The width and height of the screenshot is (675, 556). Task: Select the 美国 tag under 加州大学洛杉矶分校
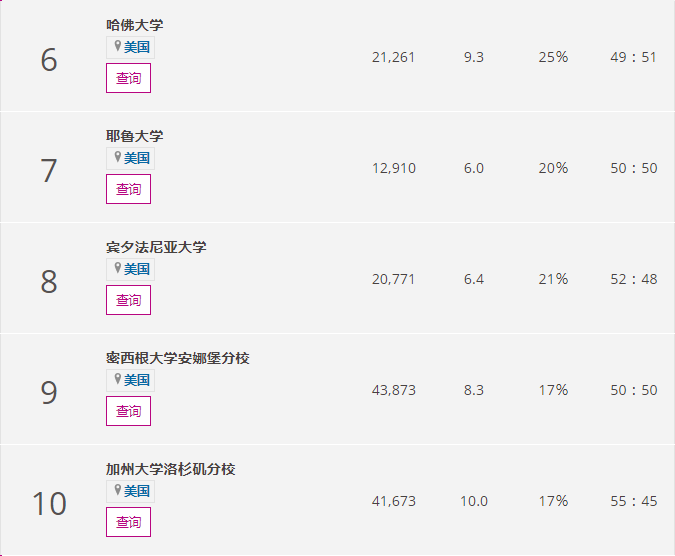(137, 491)
